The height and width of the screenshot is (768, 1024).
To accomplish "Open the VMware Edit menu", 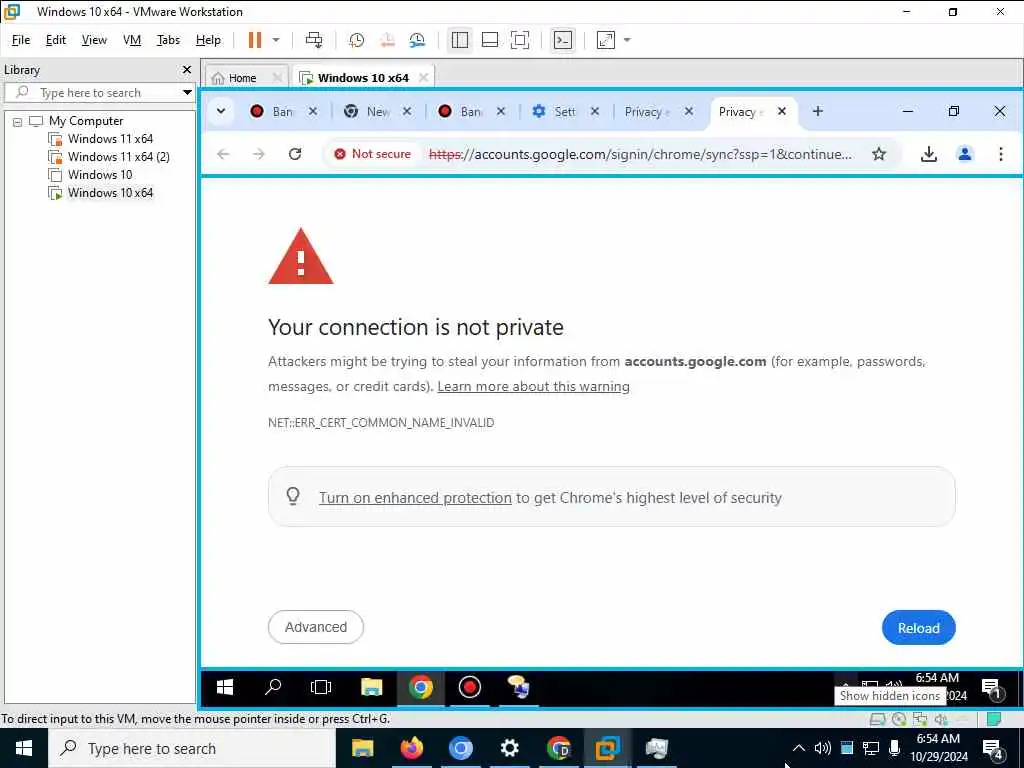I will click(x=56, y=40).
